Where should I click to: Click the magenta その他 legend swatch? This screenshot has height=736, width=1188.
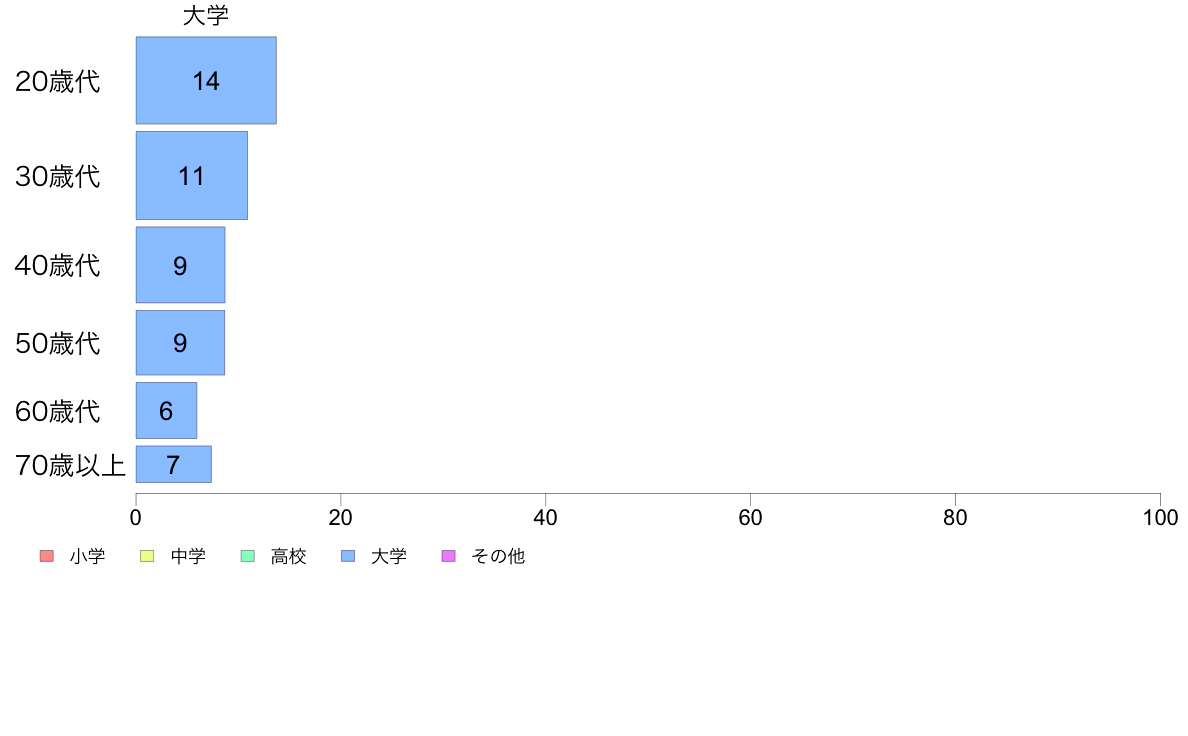[449, 556]
